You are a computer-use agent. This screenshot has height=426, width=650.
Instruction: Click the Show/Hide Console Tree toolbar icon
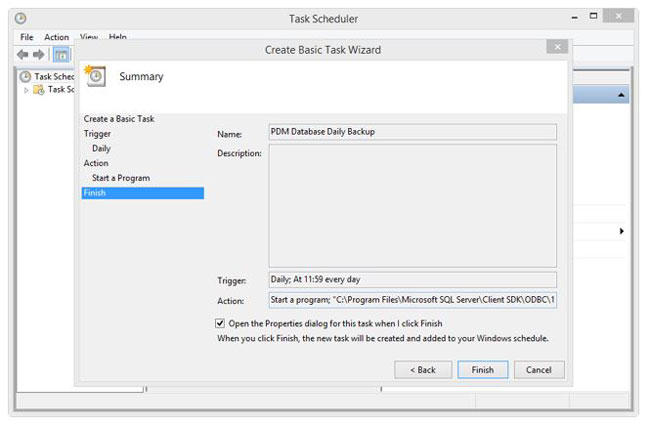point(61,54)
